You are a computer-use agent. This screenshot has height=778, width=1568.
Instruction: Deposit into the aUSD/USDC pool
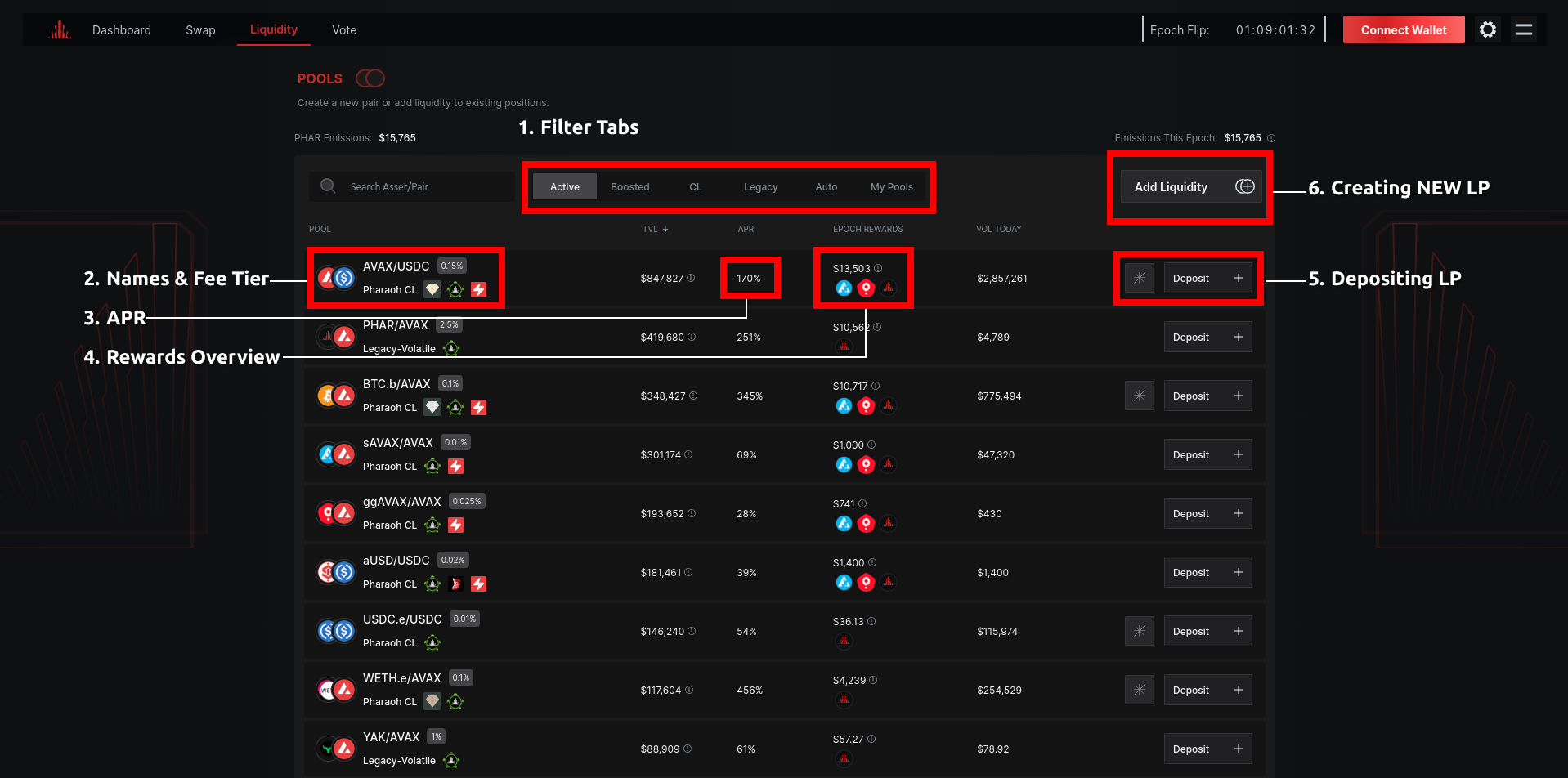1208,572
